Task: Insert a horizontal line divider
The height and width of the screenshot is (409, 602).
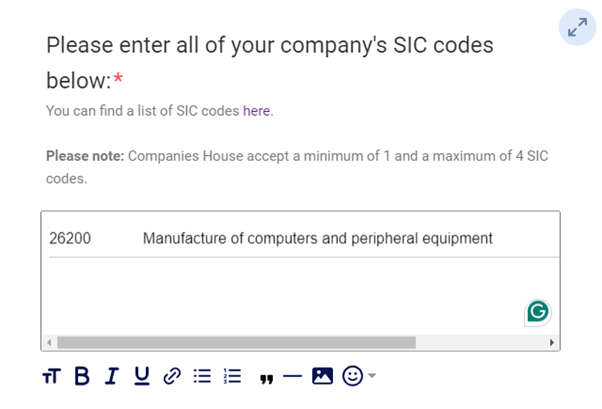Action: click(292, 376)
